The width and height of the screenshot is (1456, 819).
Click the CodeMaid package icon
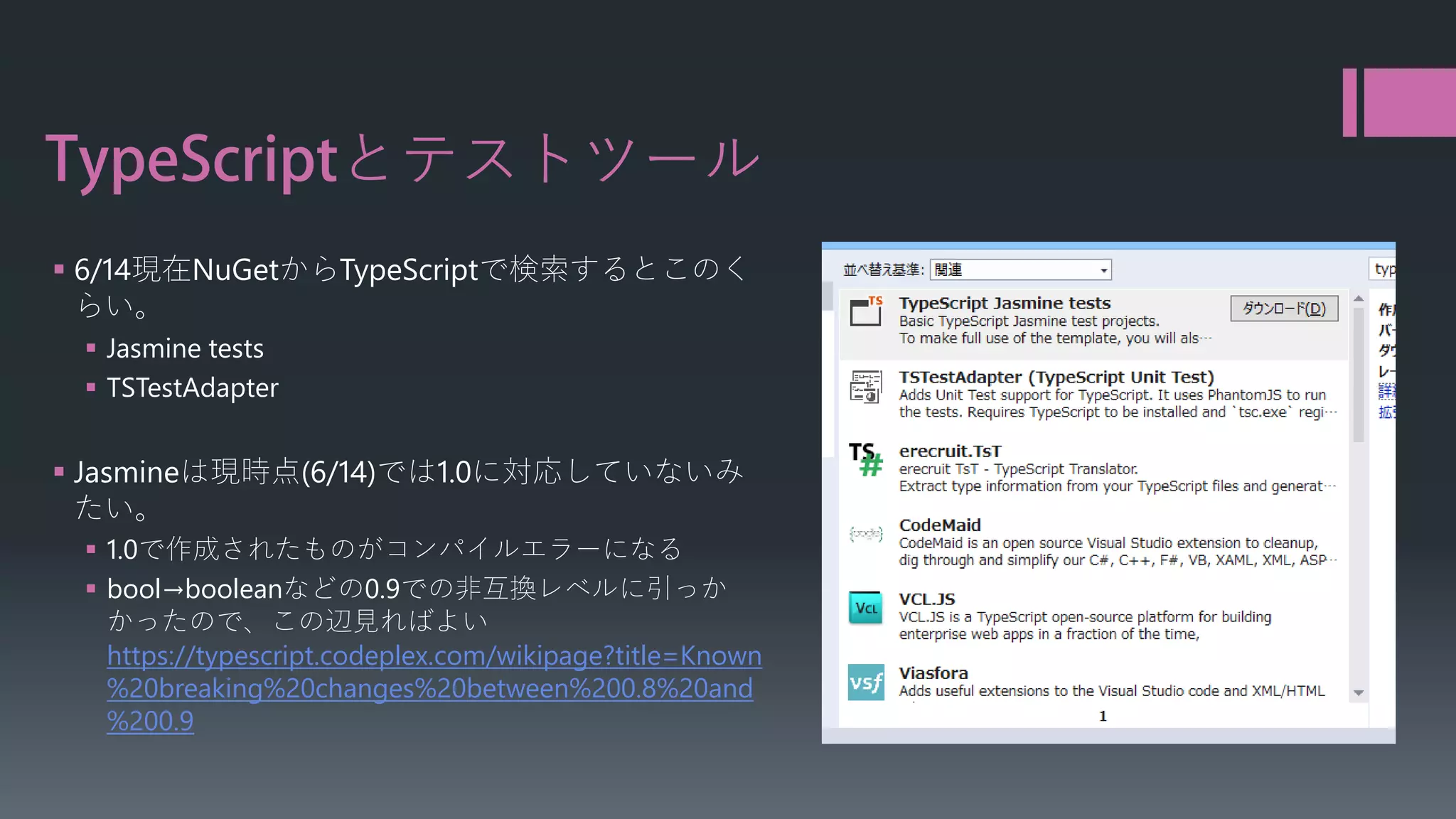(866, 533)
